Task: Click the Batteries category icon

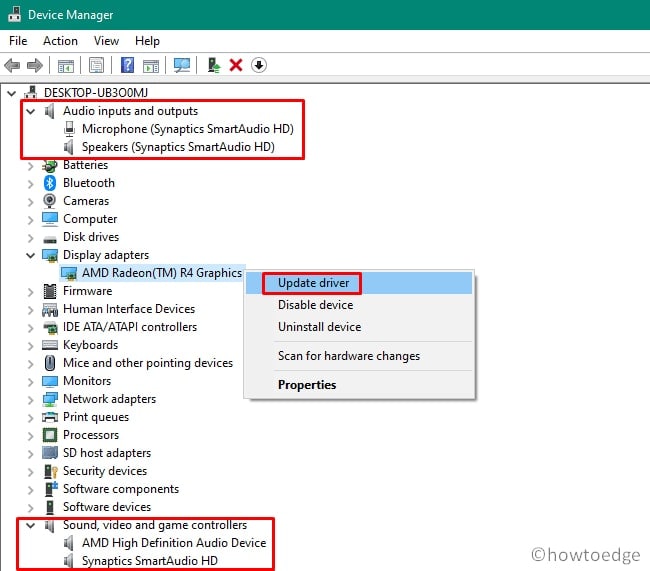Action: [50, 165]
